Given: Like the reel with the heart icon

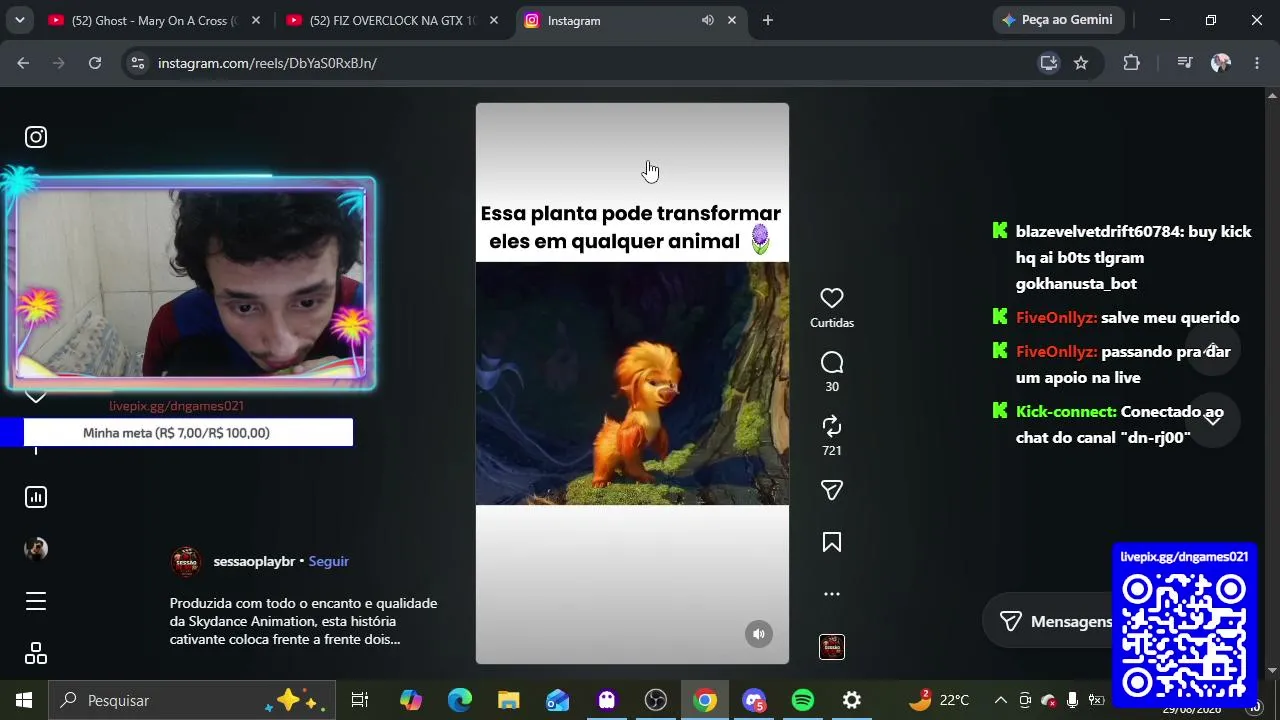Looking at the screenshot, I should [x=832, y=298].
